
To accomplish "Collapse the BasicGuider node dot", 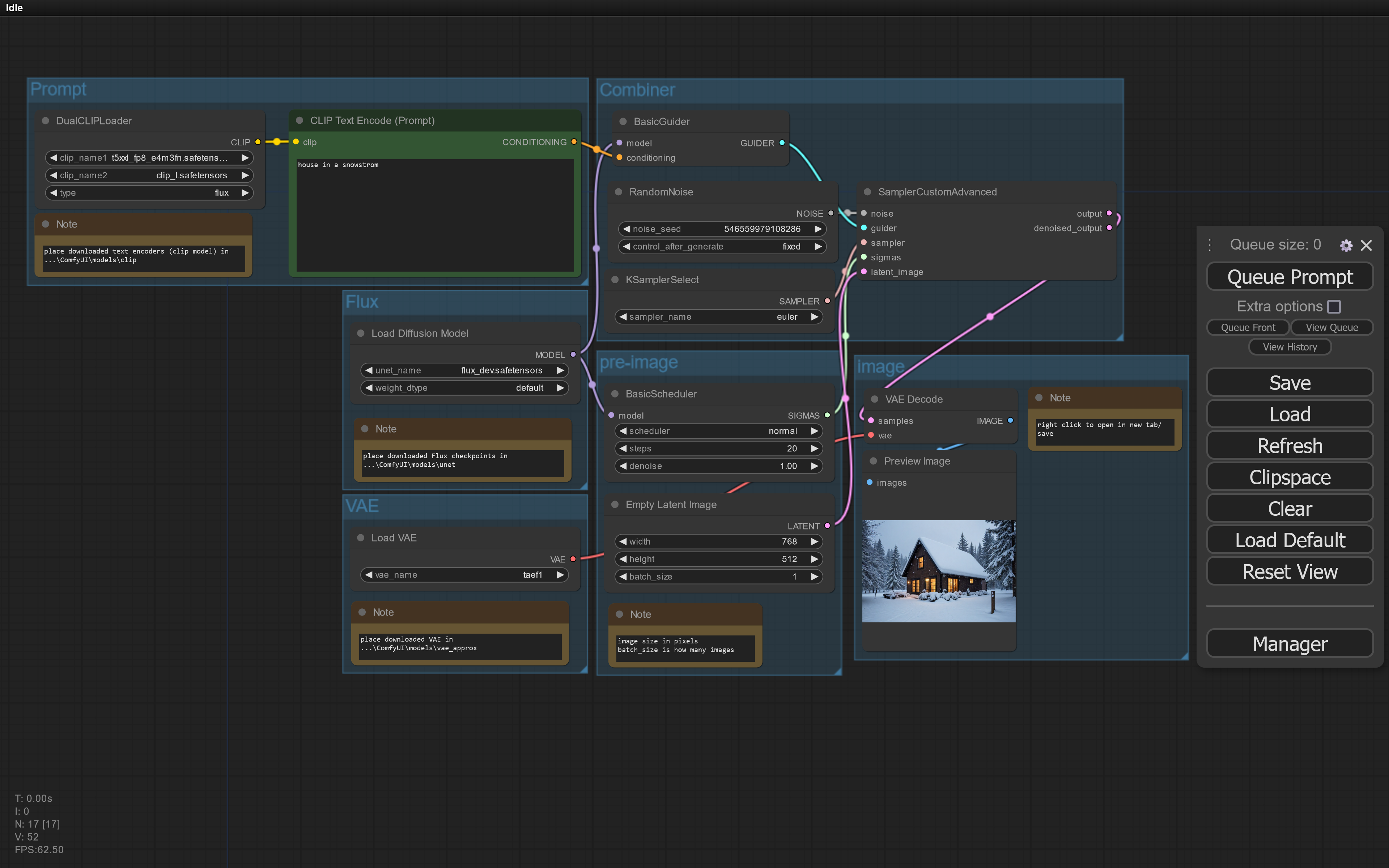I will [x=623, y=121].
